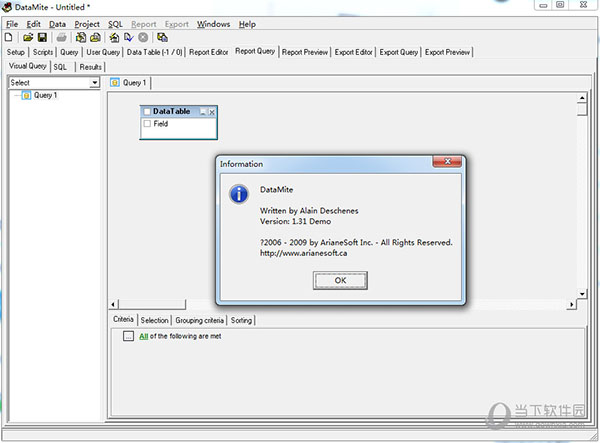600x443 pixels.
Task: Click the copy-documents icon after Print
Action: 81,37
